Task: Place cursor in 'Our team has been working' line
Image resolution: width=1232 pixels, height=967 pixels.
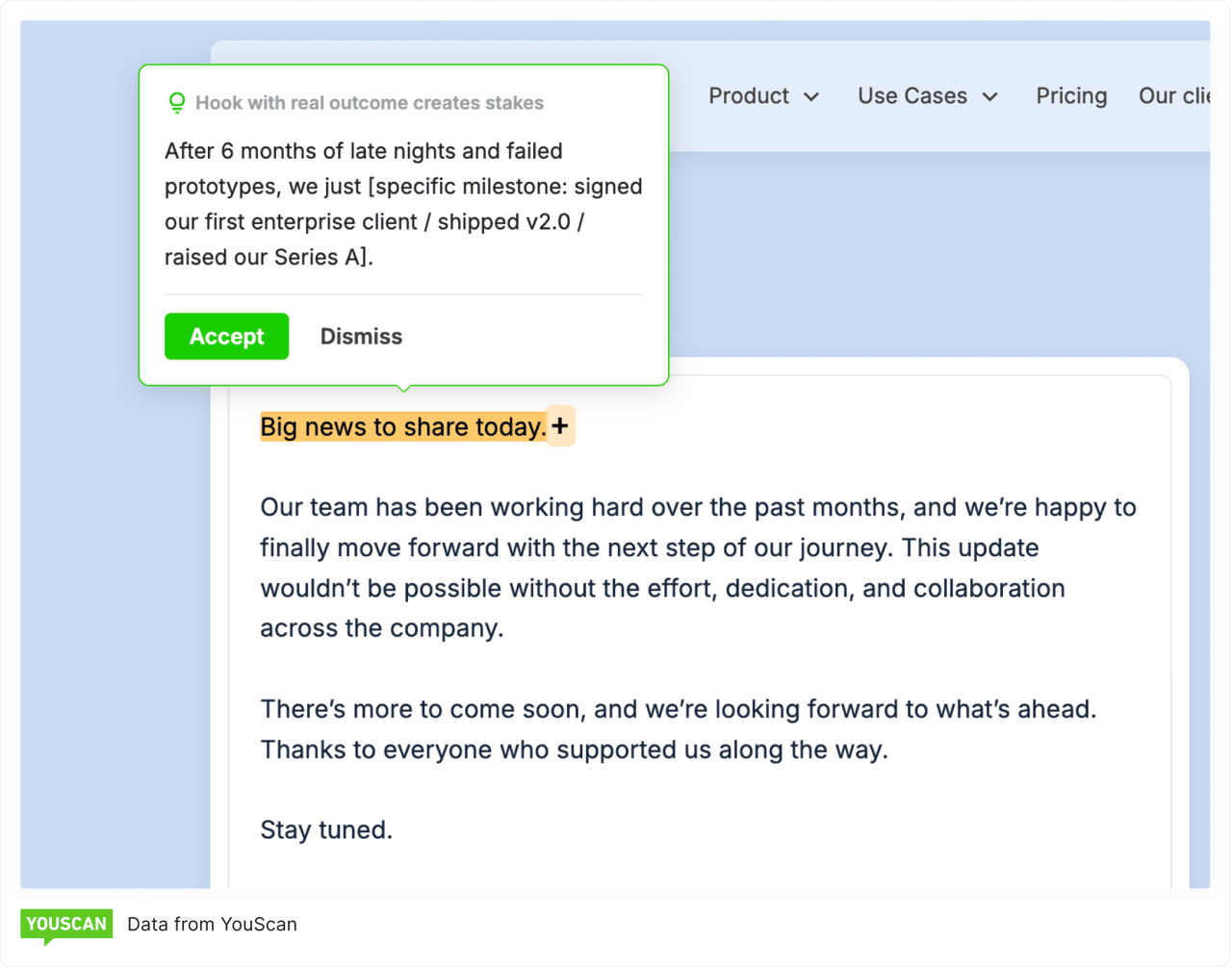Action: [x=698, y=507]
